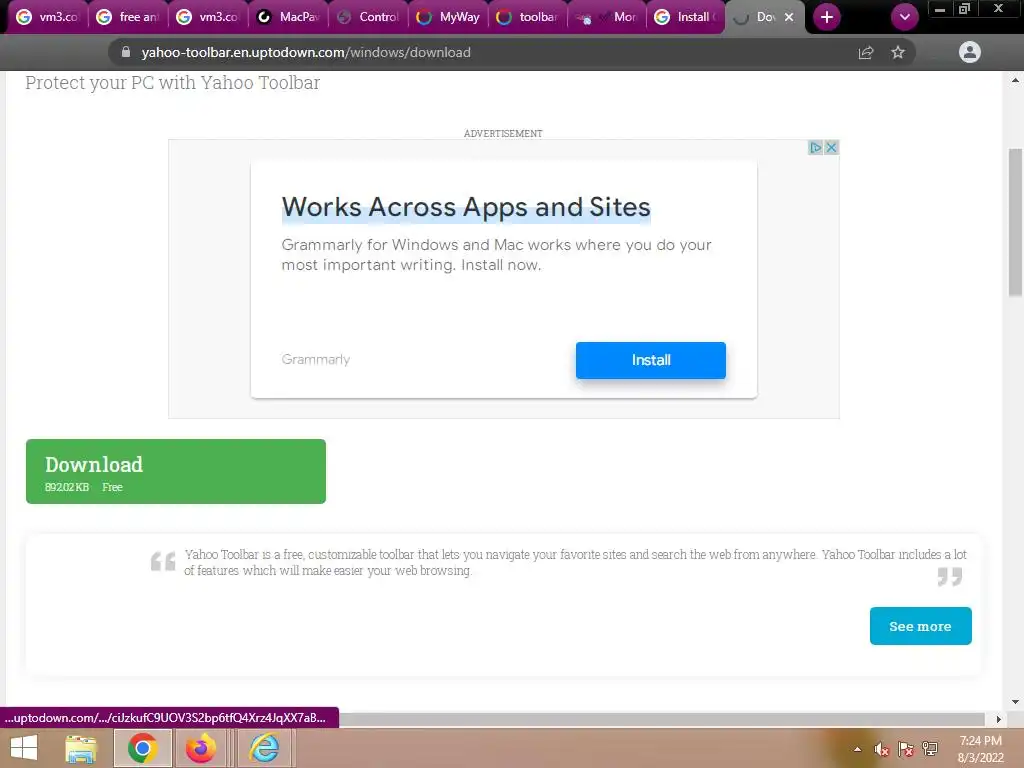Click the See more button
This screenshot has height=768, width=1024.
pos(920,626)
